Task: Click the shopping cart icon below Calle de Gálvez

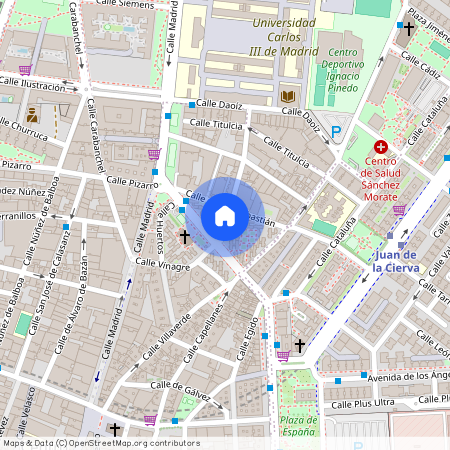Action: 150,420
